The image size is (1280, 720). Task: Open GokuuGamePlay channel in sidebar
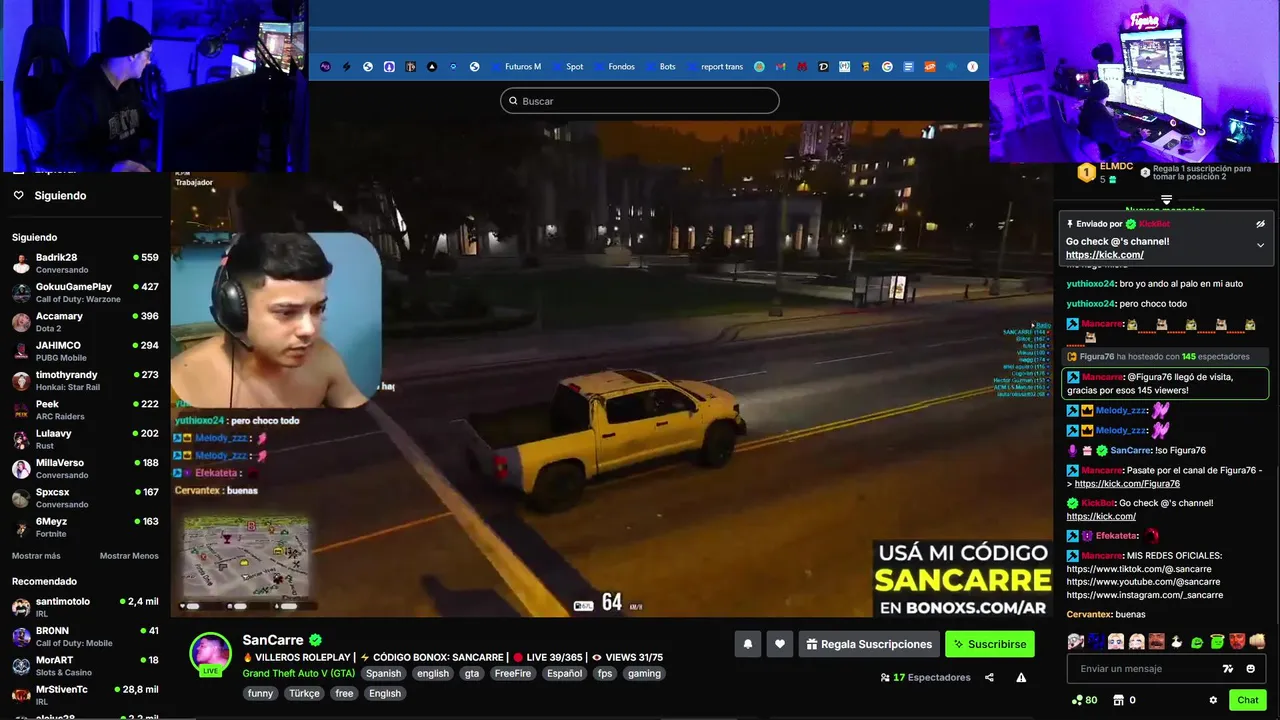click(x=85, y=293)
